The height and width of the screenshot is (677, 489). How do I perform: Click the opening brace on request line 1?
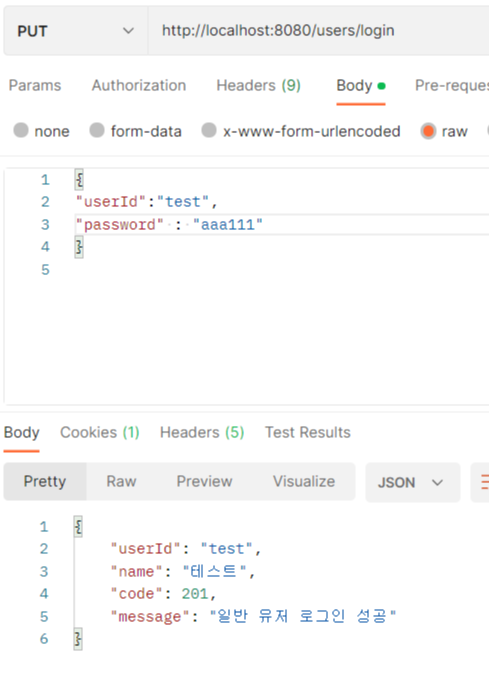click(79, 180)
